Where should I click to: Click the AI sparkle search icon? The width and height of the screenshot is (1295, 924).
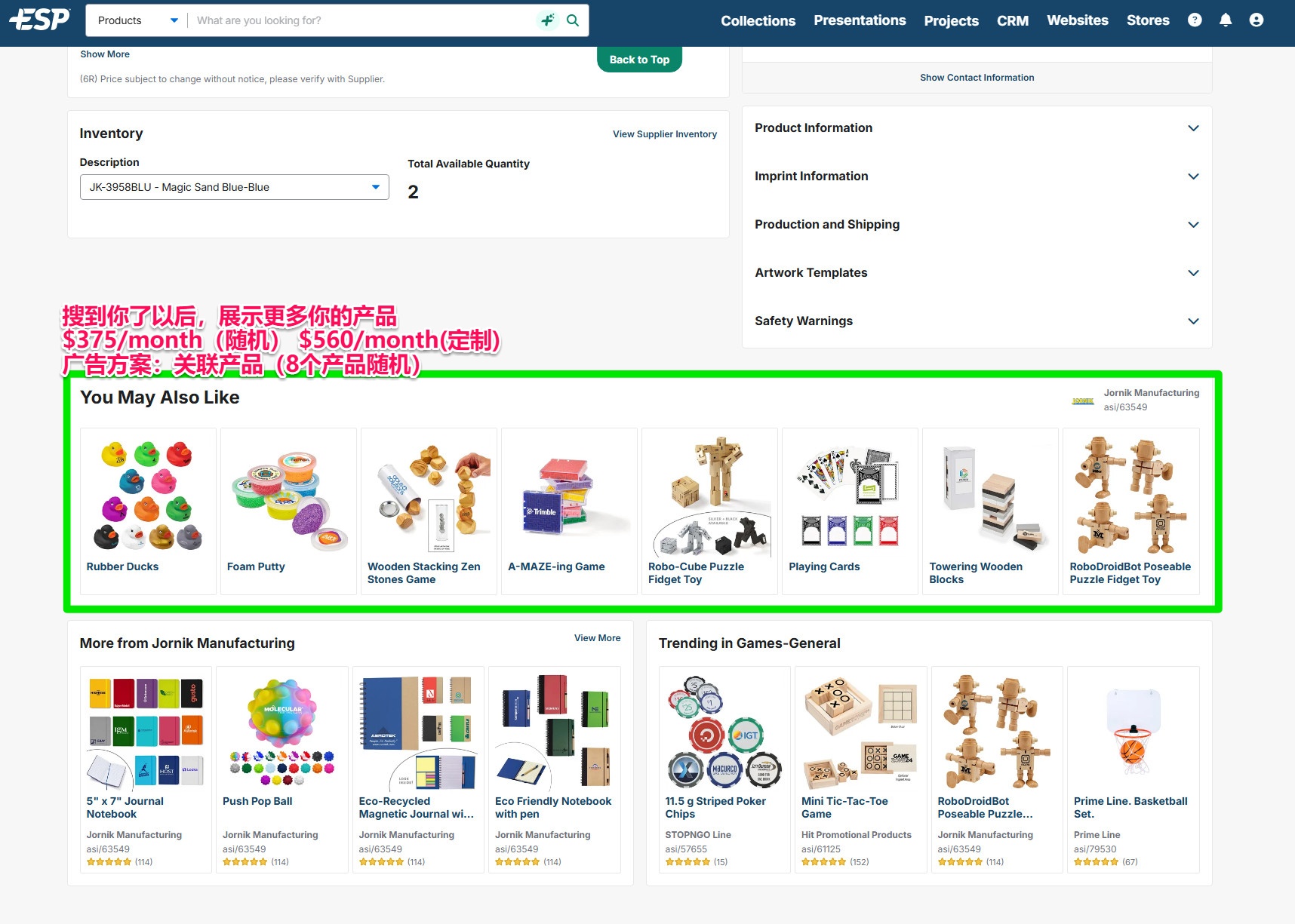pyautogui.click(x=548, y=20)
